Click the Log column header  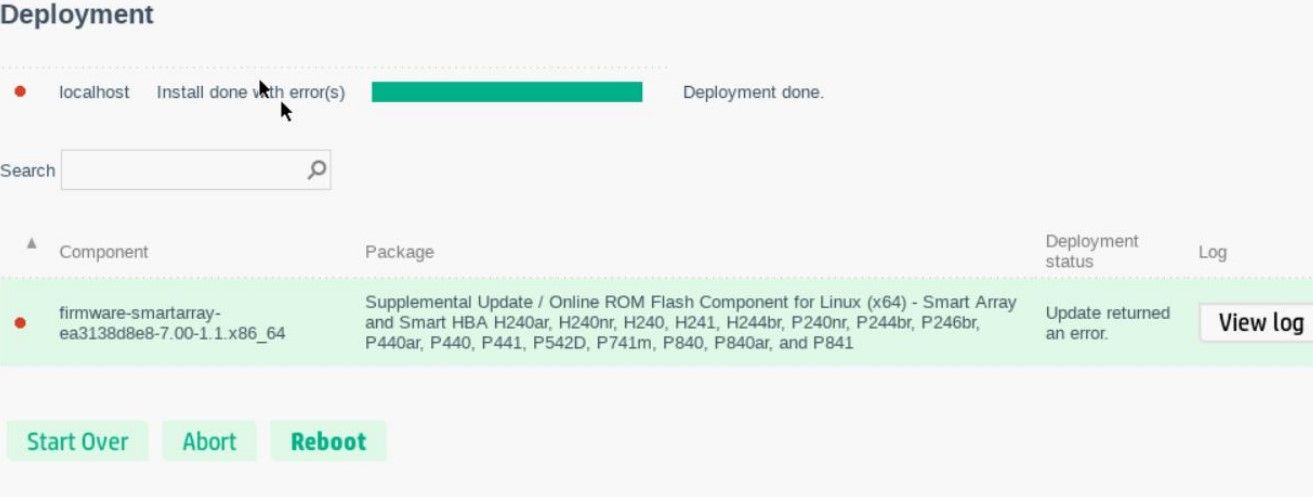(1212, 252)
